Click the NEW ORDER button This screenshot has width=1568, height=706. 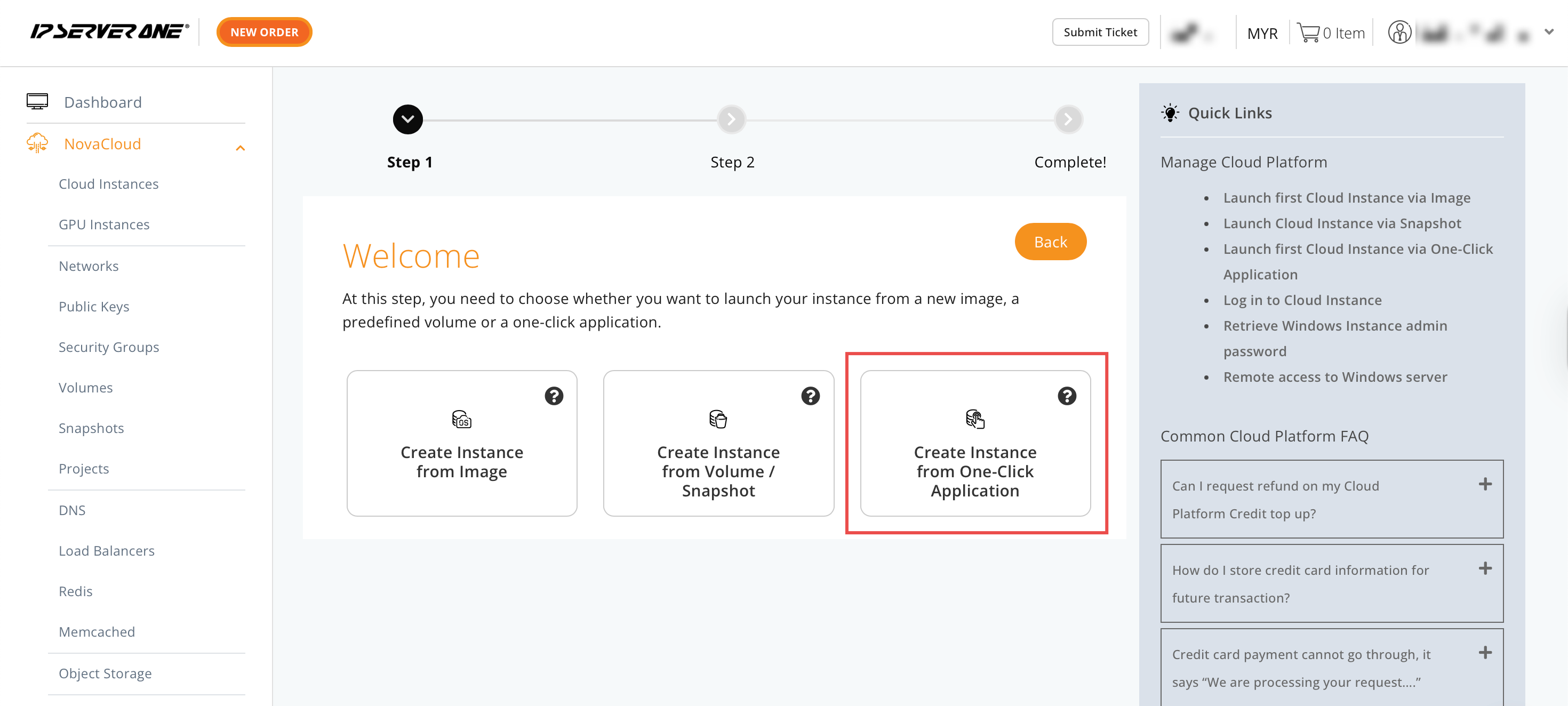pos(264,32)
